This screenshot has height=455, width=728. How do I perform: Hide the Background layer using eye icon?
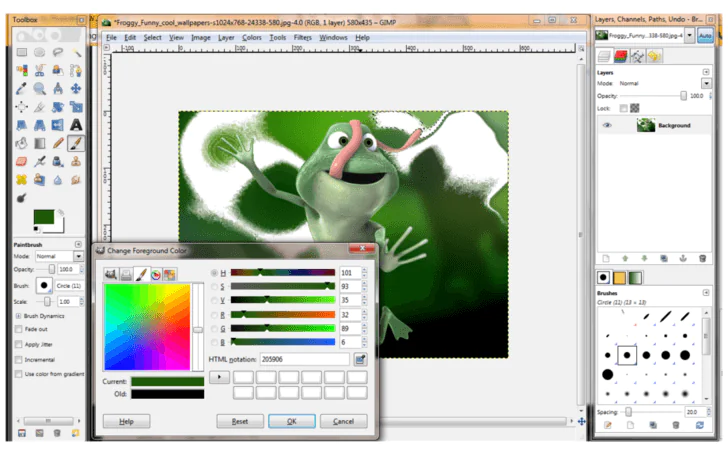(x=607, y=125)
